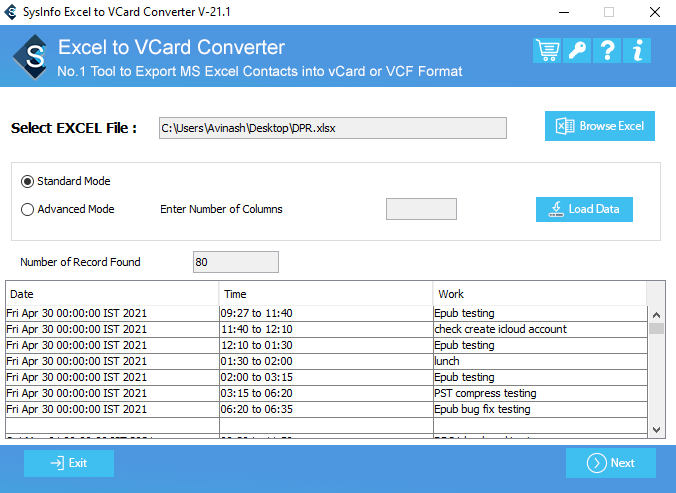This screenshot has height=493, width=676.
Task: Select the '09:27 to 11:40' time cell
Action: tap(326, 313)
